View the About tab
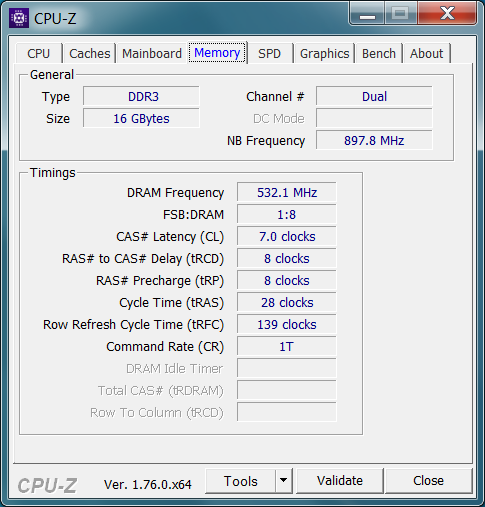The height and width of the screenshot is (507, 485). [427, 54]
